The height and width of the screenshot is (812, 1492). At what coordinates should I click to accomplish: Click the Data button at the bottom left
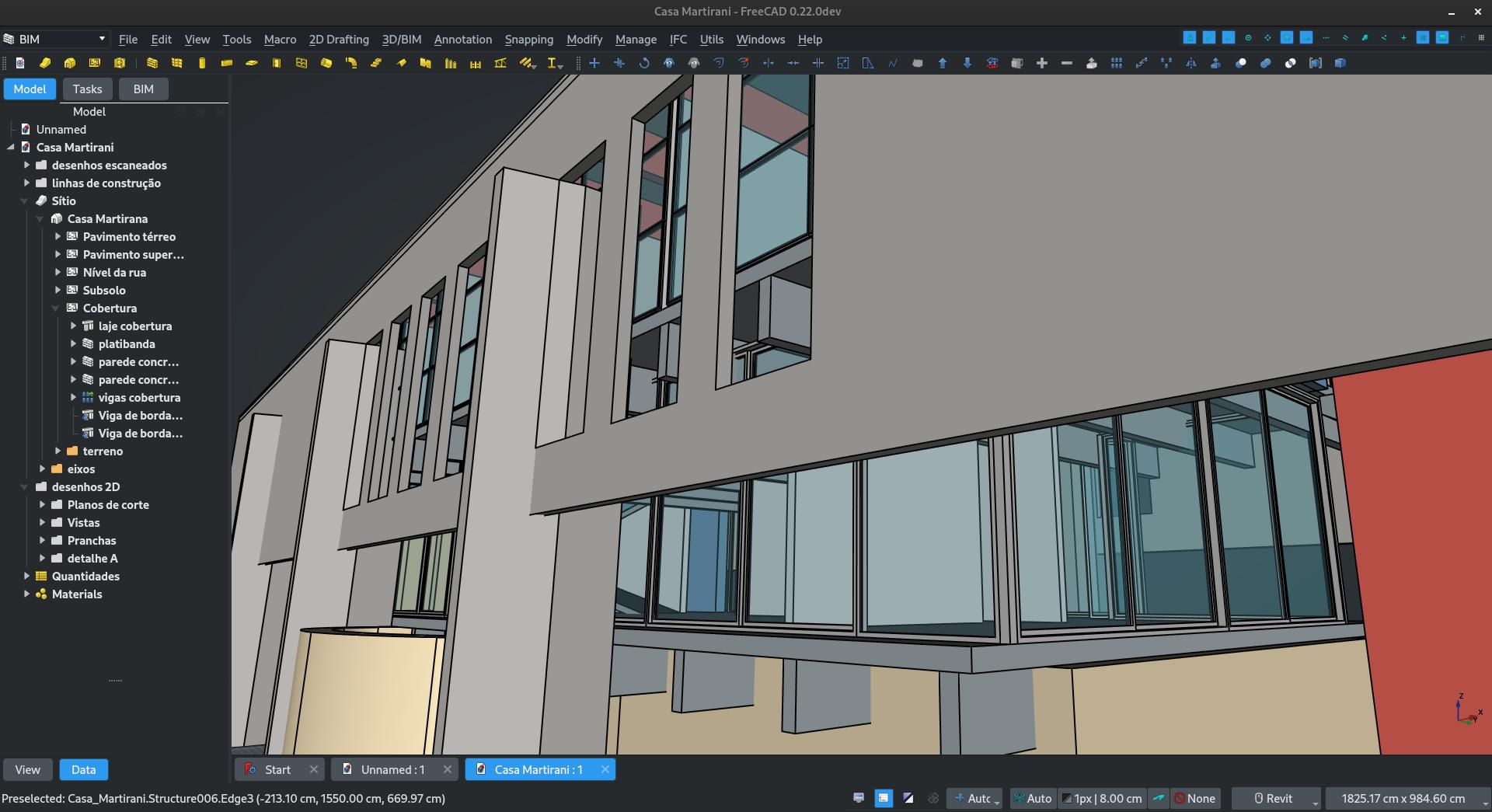pyautogui.click(x=83, y=769)
